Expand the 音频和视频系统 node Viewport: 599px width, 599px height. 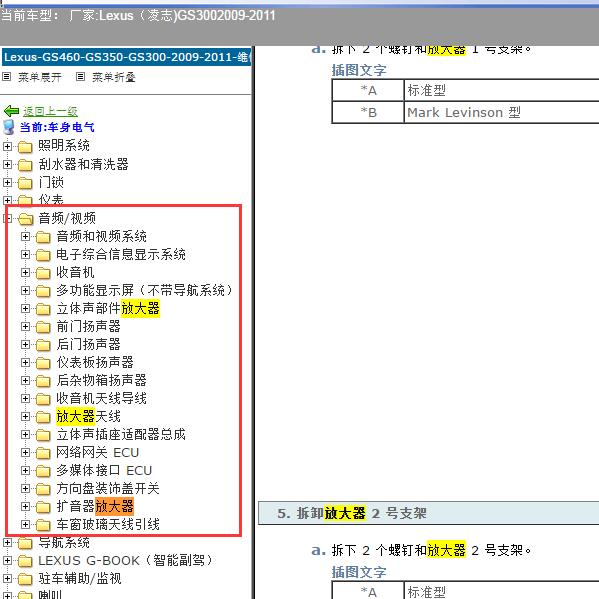25,236
